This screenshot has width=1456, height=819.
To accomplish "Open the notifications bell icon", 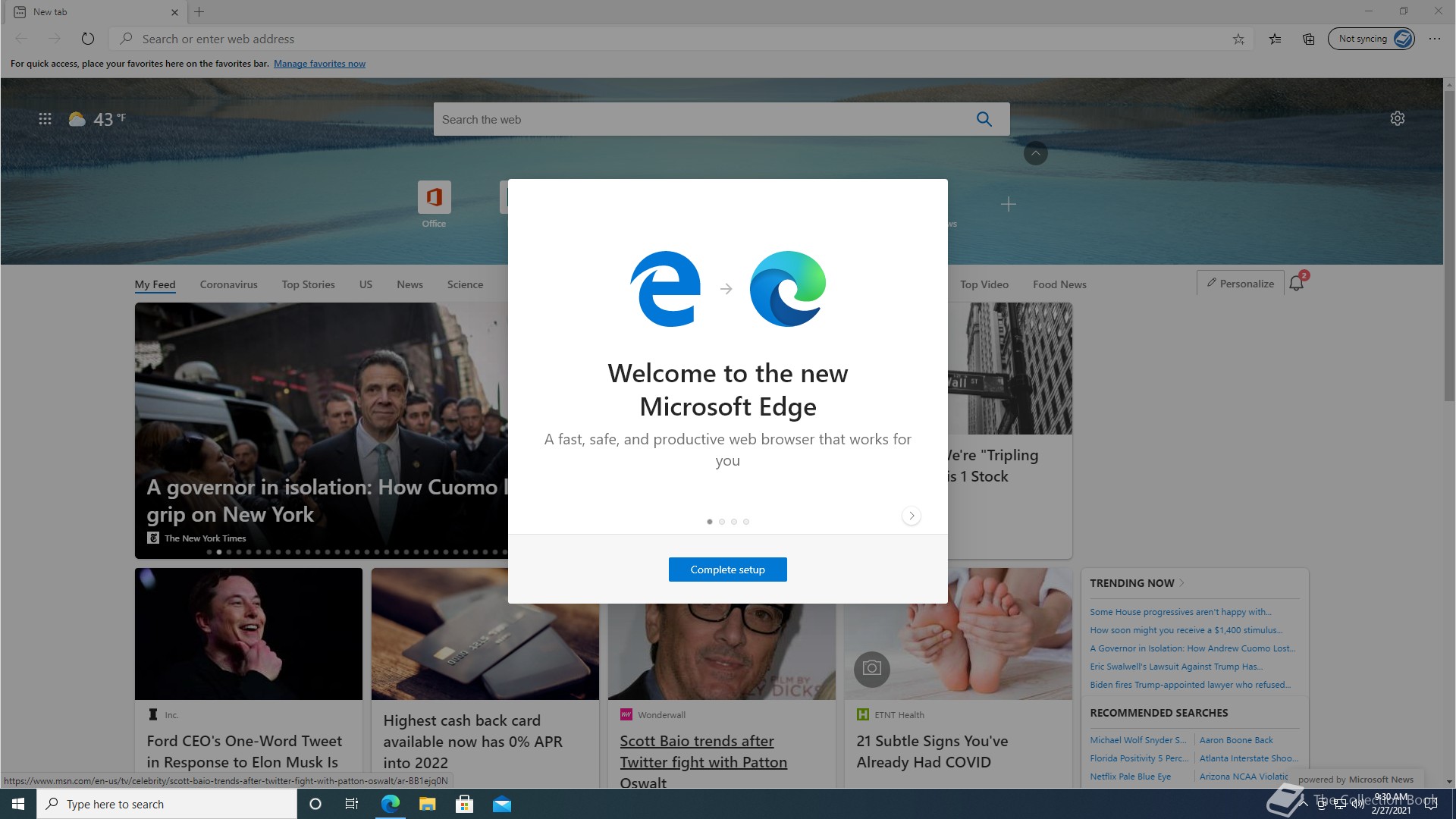I will 1297,283.
